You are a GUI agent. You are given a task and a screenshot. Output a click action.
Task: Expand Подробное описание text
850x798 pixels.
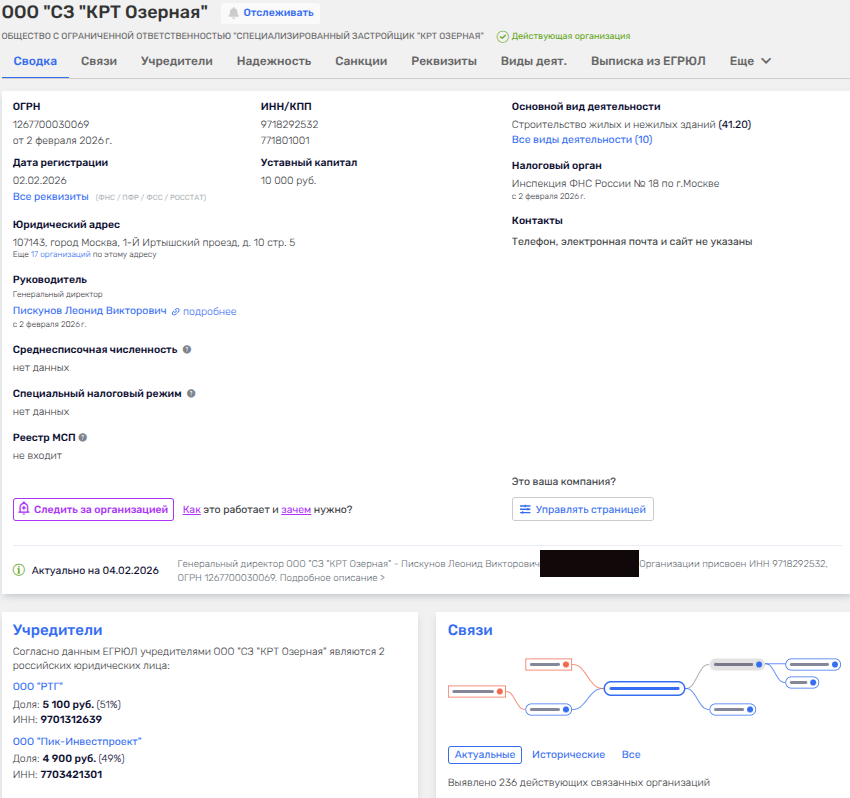(x=336, y=578)
